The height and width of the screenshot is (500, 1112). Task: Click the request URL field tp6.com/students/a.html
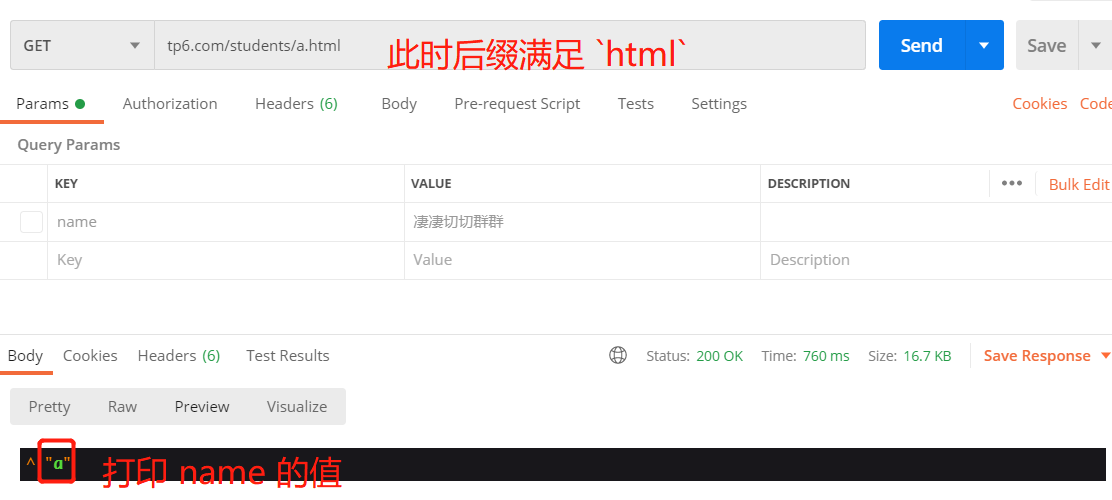point(510,45)
